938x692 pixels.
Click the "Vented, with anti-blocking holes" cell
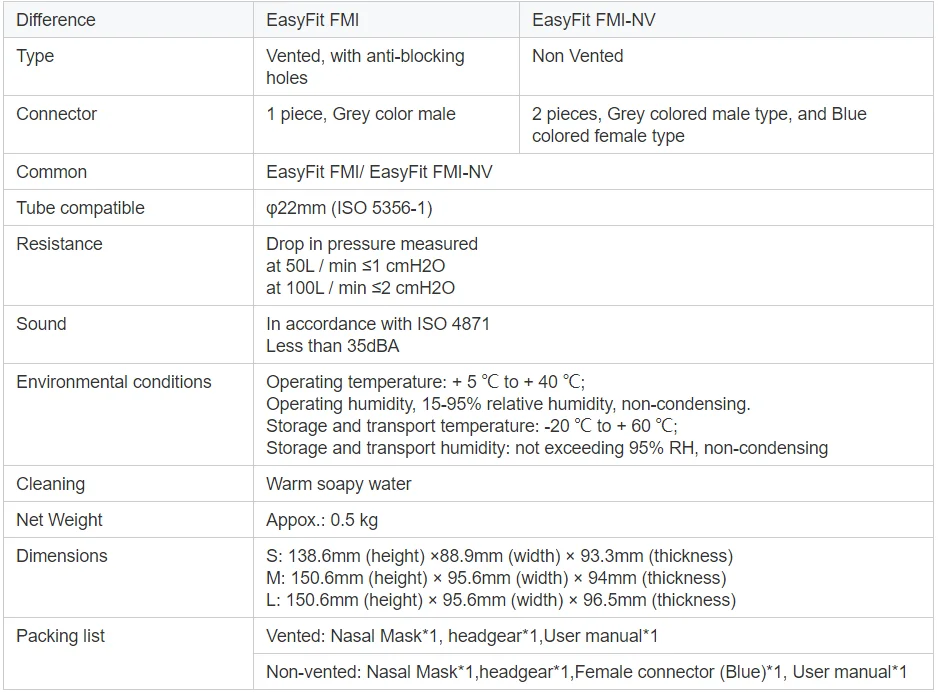pos(365,67)
